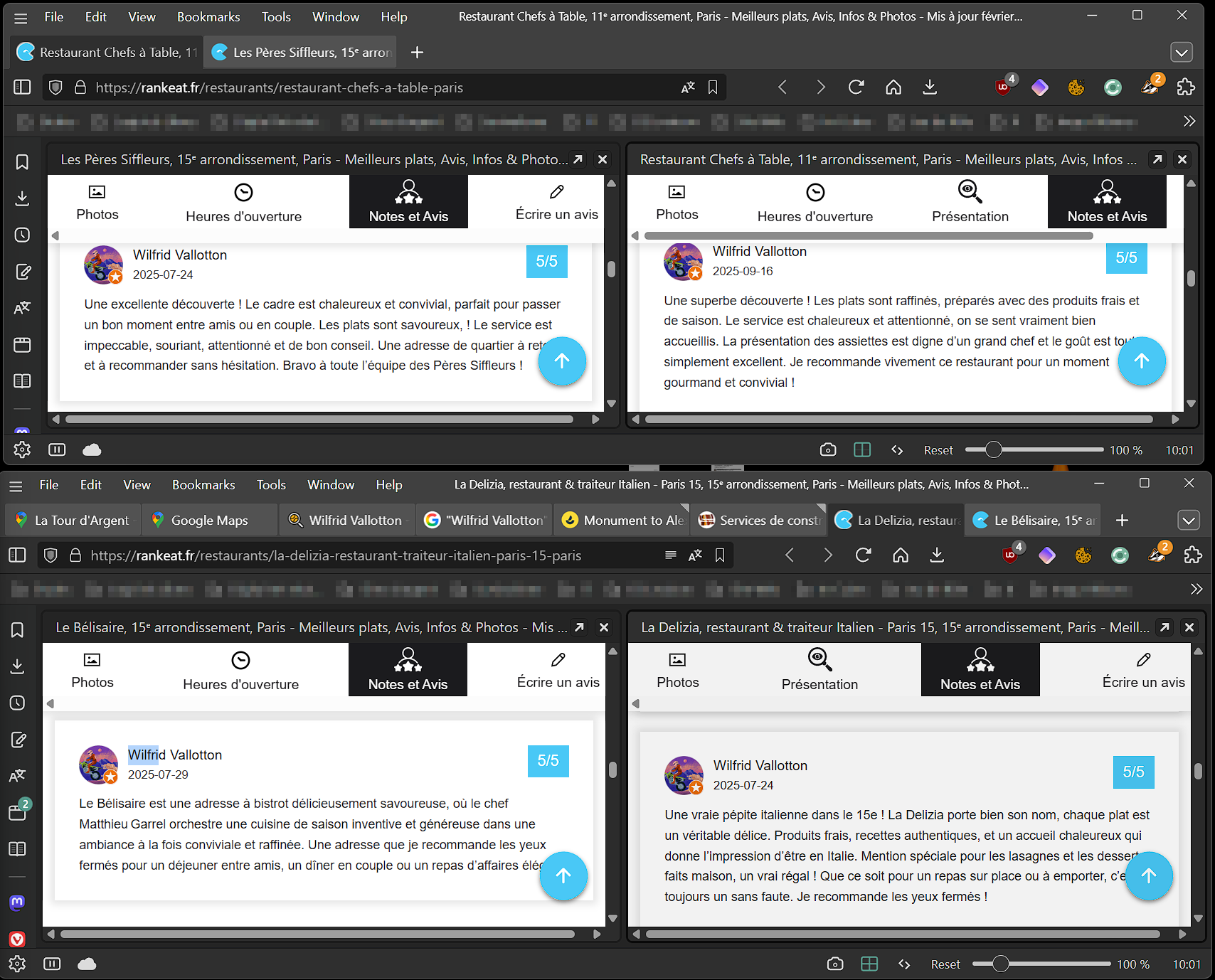The width and height of the screenshot is (1215, 980).
Task: Expand hidden bookmarks chevron in the bottom bookmark bar
Action: (x=1196, y=589)
